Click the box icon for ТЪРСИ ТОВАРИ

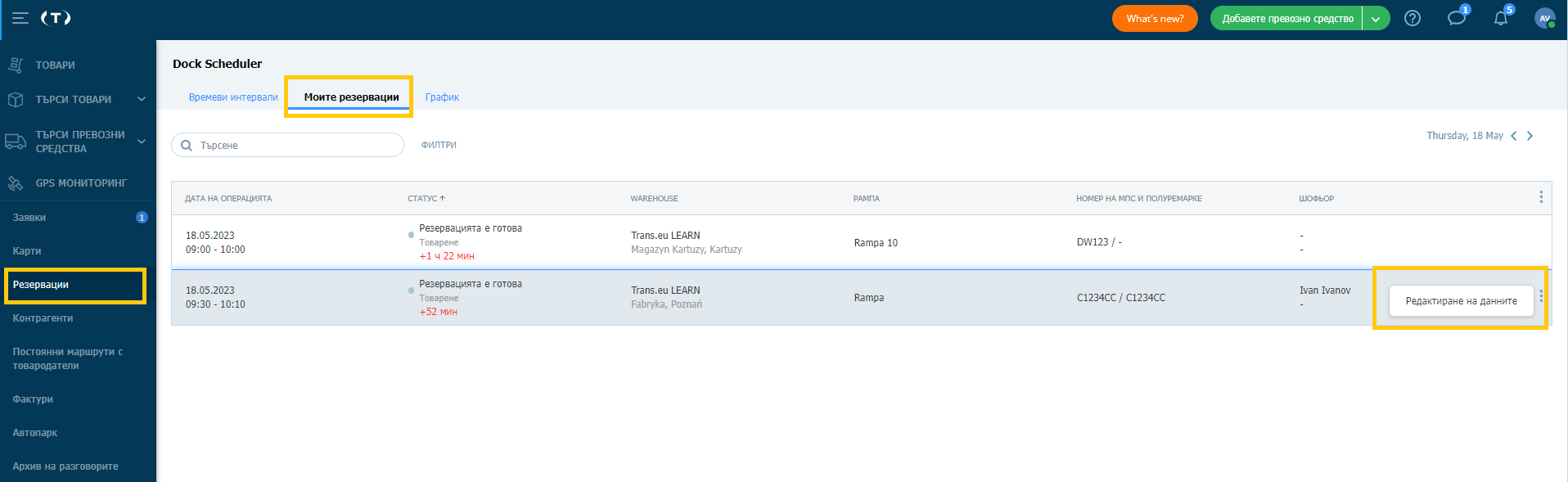(x=16, y=99)
